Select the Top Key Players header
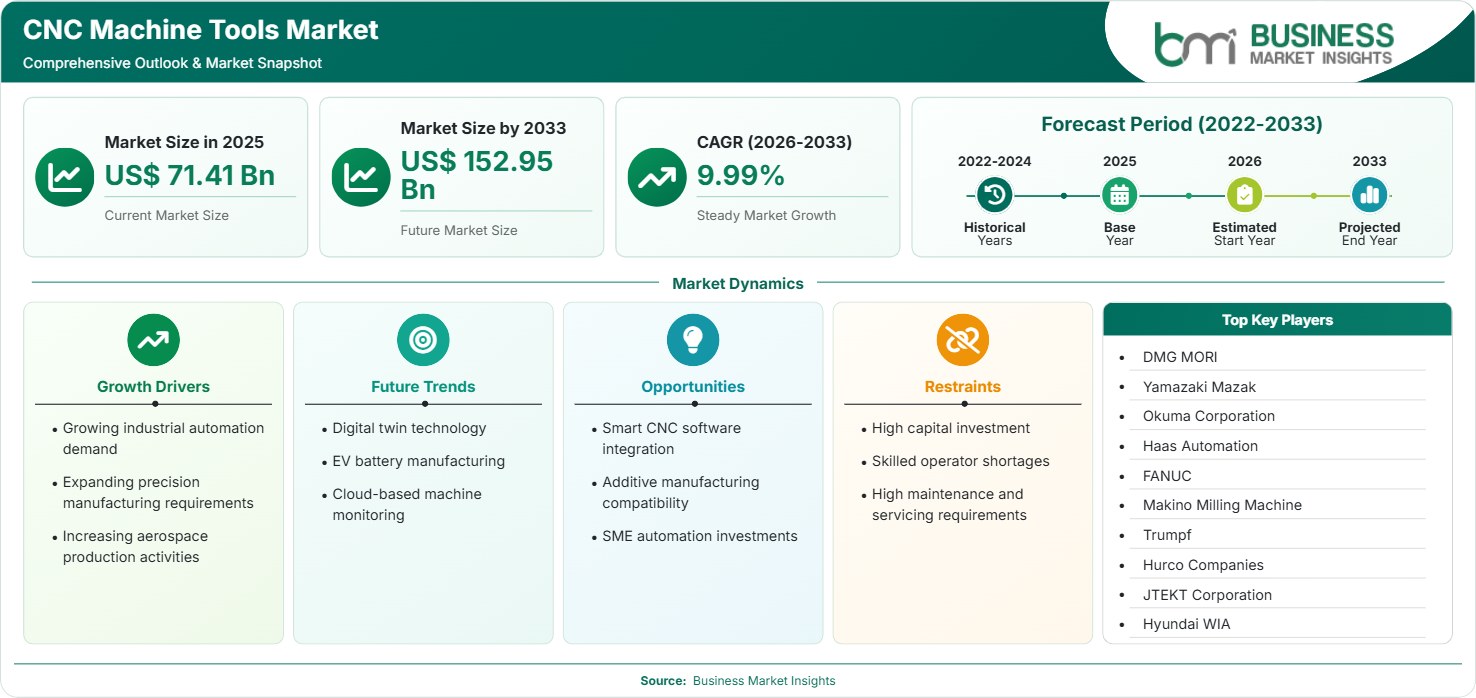This screenshot has width=1476, height=698. pos(1277,320)
